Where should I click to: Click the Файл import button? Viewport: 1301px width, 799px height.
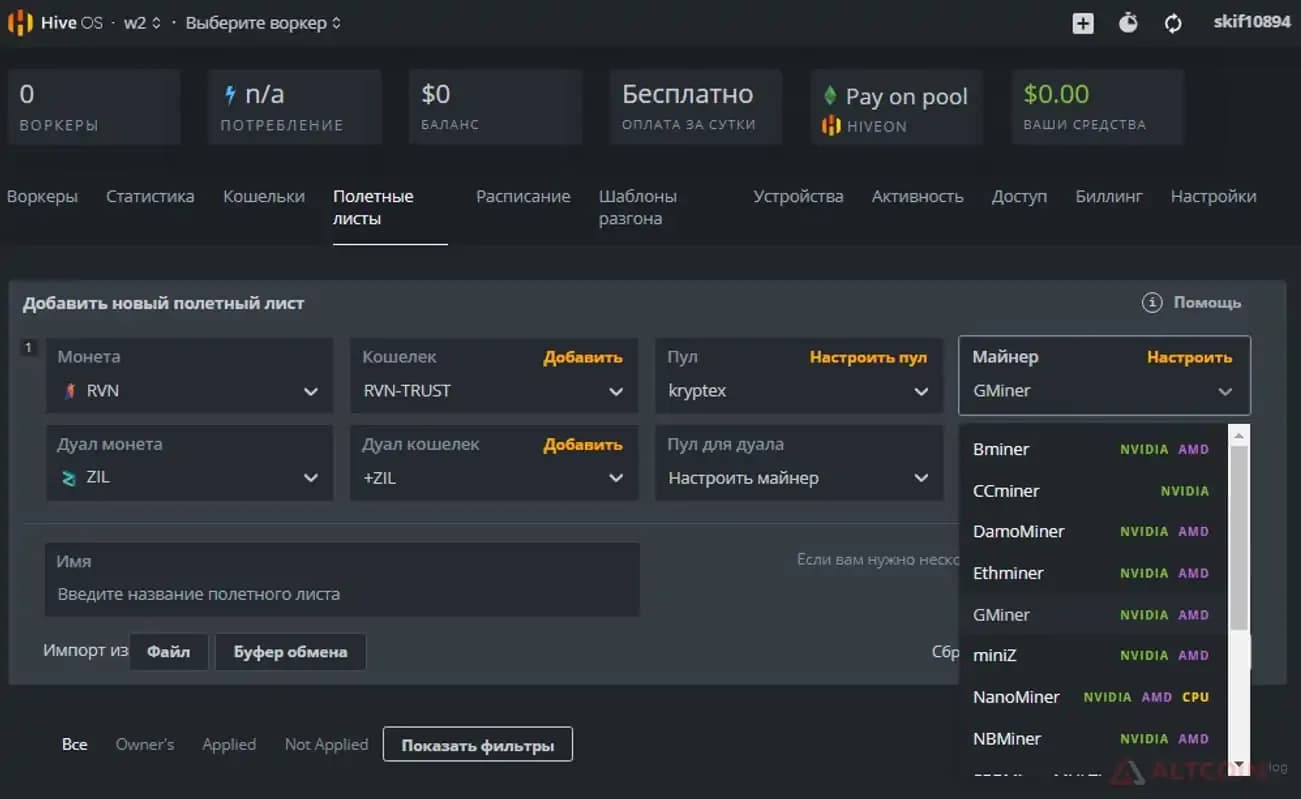coord(169,652)
